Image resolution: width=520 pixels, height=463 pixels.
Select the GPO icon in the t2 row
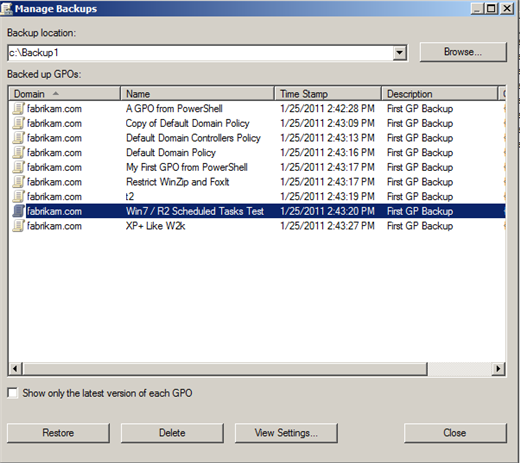[x=18, y=197]
